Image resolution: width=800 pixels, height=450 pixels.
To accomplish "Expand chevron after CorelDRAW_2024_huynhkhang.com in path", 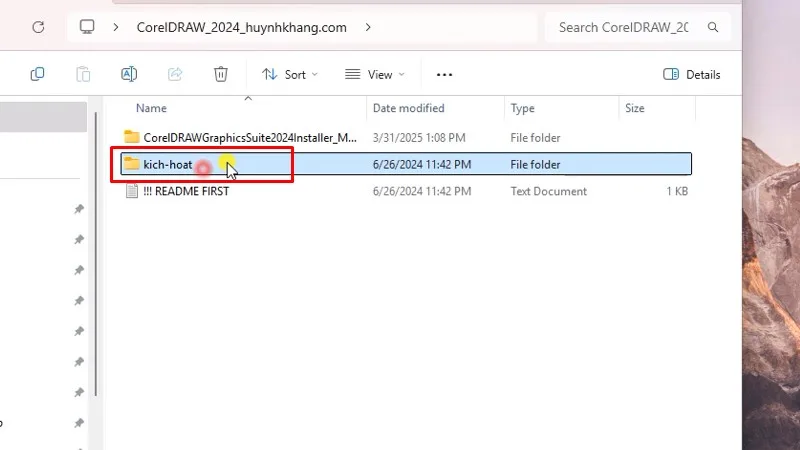I will pyautogui.click(x=368, y=27).
